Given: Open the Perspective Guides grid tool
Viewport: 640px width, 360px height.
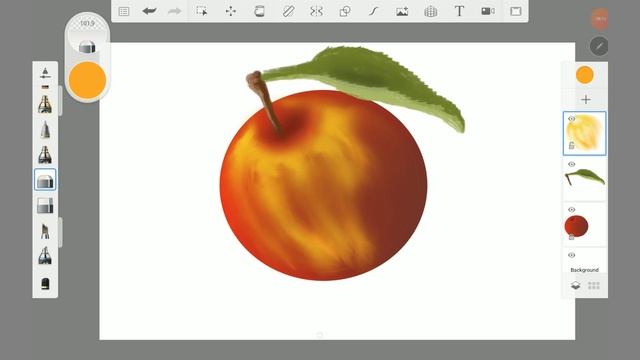Looking at the screenshot, I should [x=431, y=11].
